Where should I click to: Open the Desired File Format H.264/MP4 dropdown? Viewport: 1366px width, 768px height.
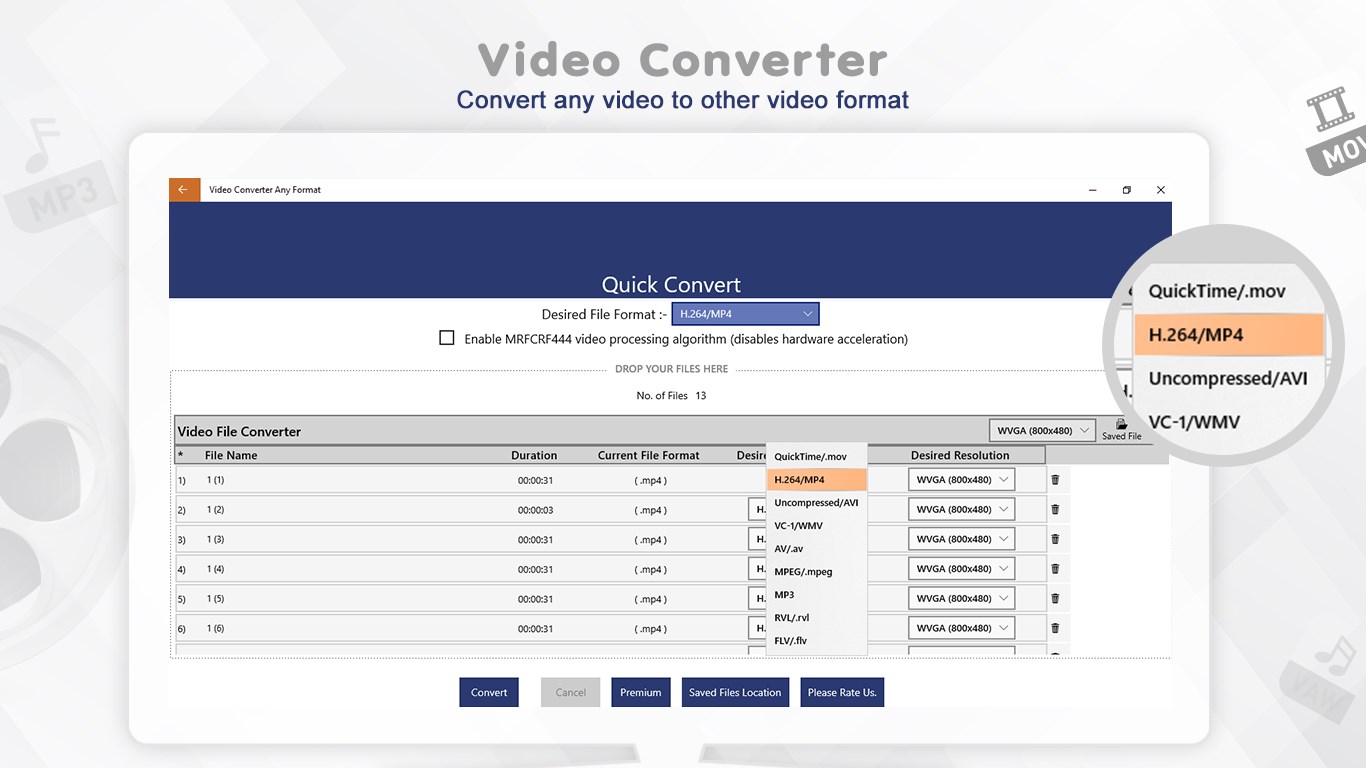745,314
